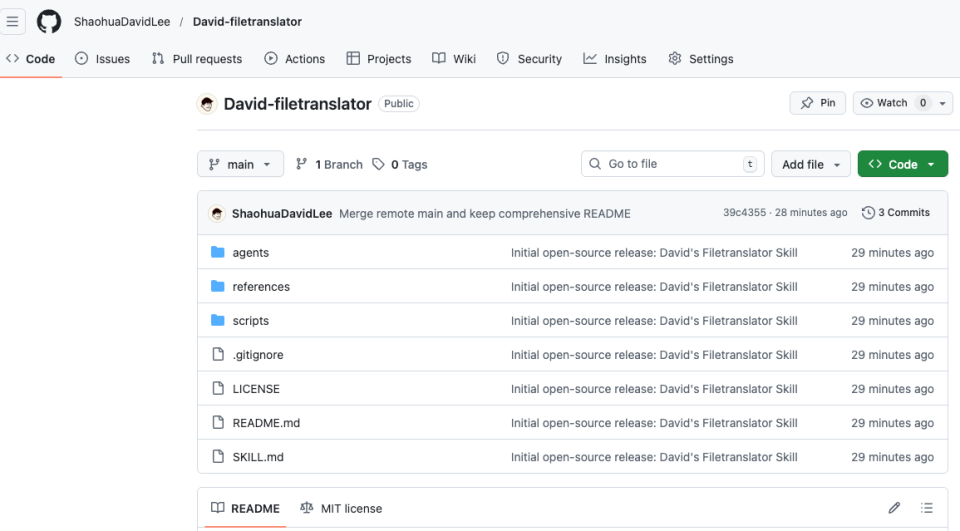Expand the main branch dropdown
The image size is (960, 531).
click(241, 164)
